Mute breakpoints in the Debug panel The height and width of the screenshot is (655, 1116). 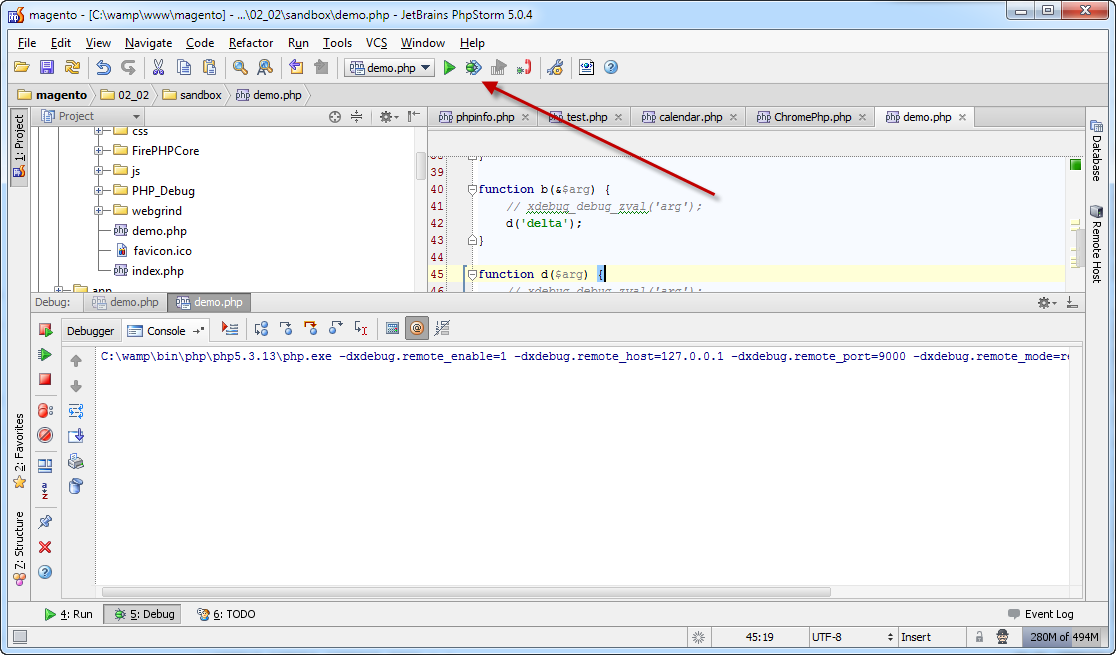click(x=45, y=435)
